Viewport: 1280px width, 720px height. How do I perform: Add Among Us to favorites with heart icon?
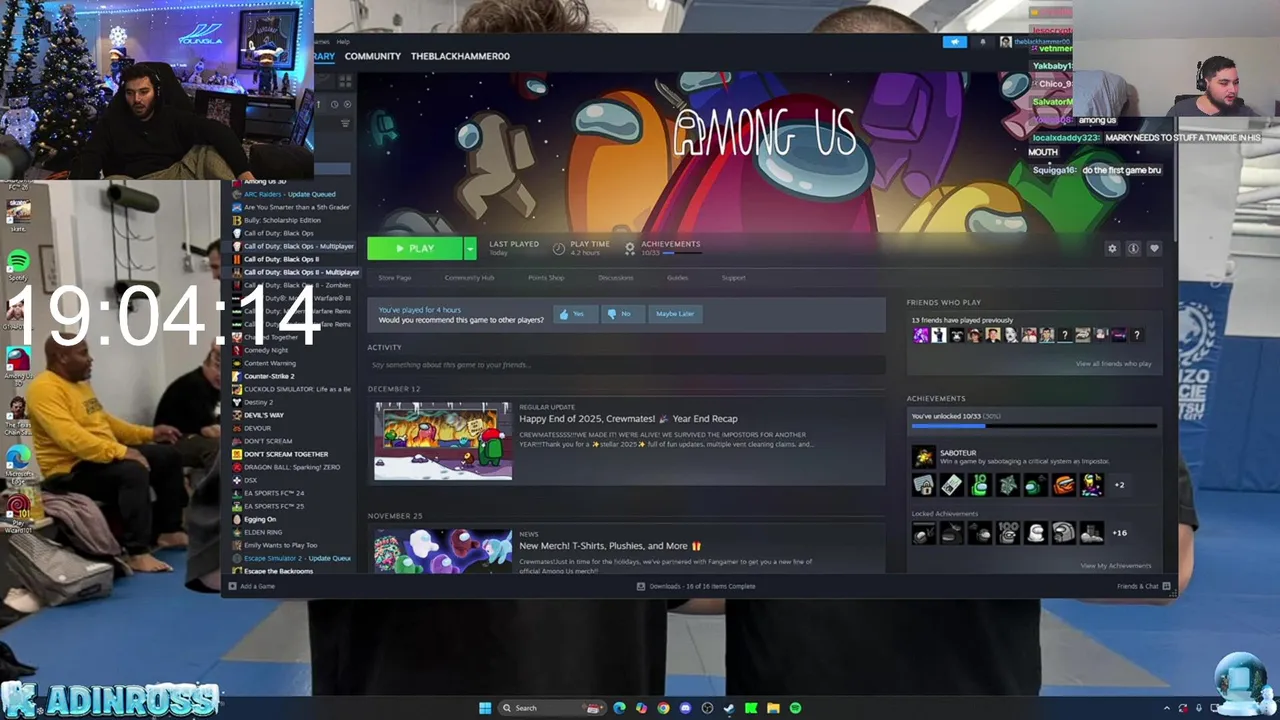(1154, 248)
